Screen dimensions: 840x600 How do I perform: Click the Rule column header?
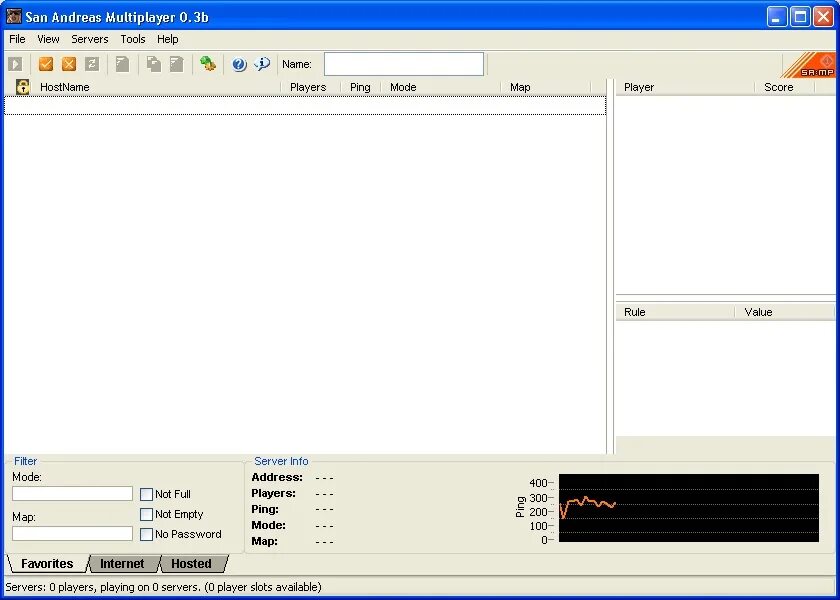(675, 312)
